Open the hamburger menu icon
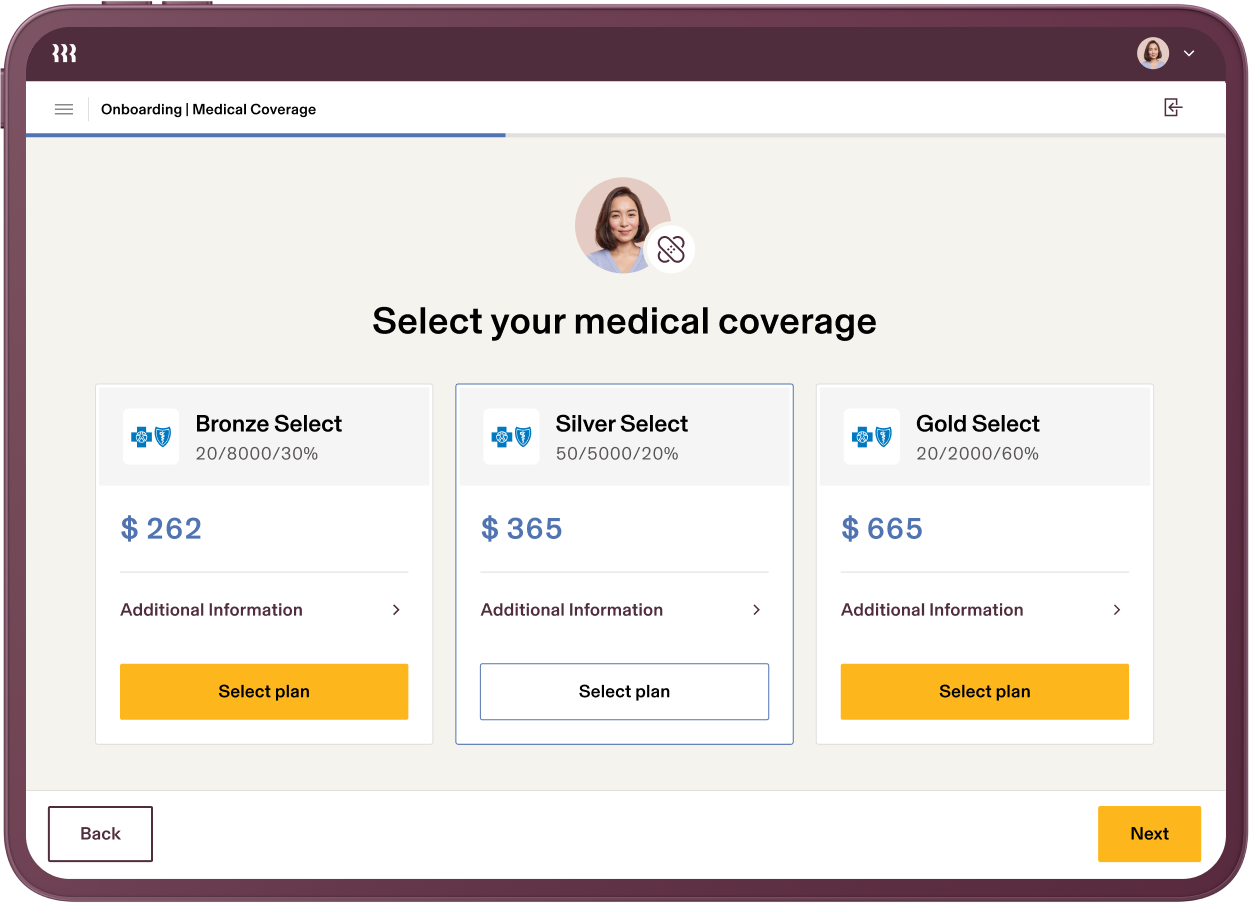1249x903 pixels. click(64, 109)
